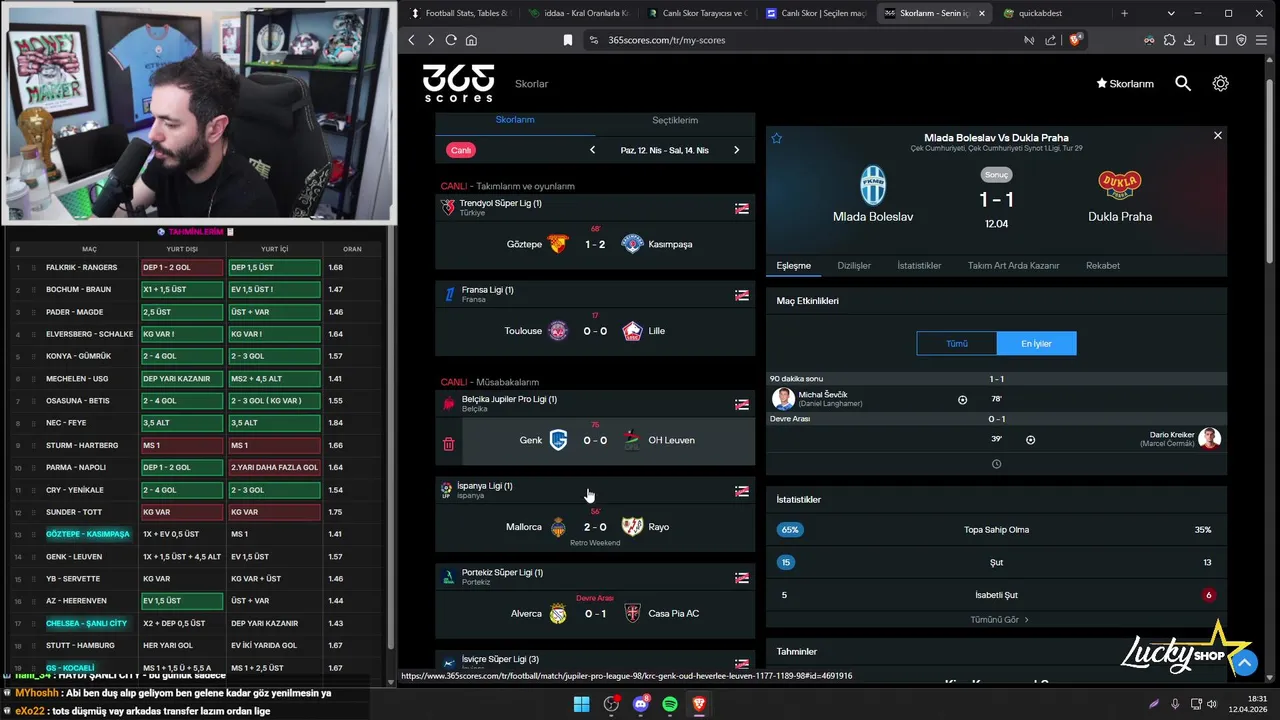The height and width of the screenshot is (720, 1280).
Task: Click the browser address bar URL
Action: click(667, 40)
